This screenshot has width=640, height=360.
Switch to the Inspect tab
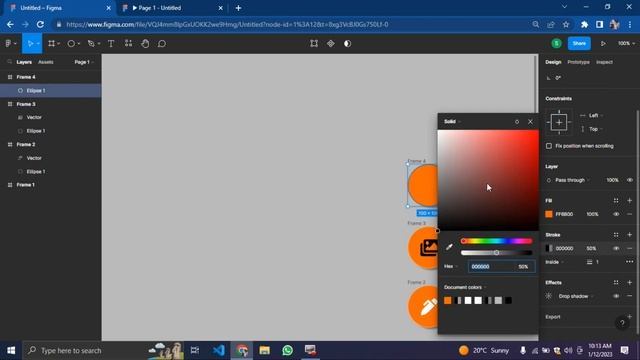coord(604,62)
